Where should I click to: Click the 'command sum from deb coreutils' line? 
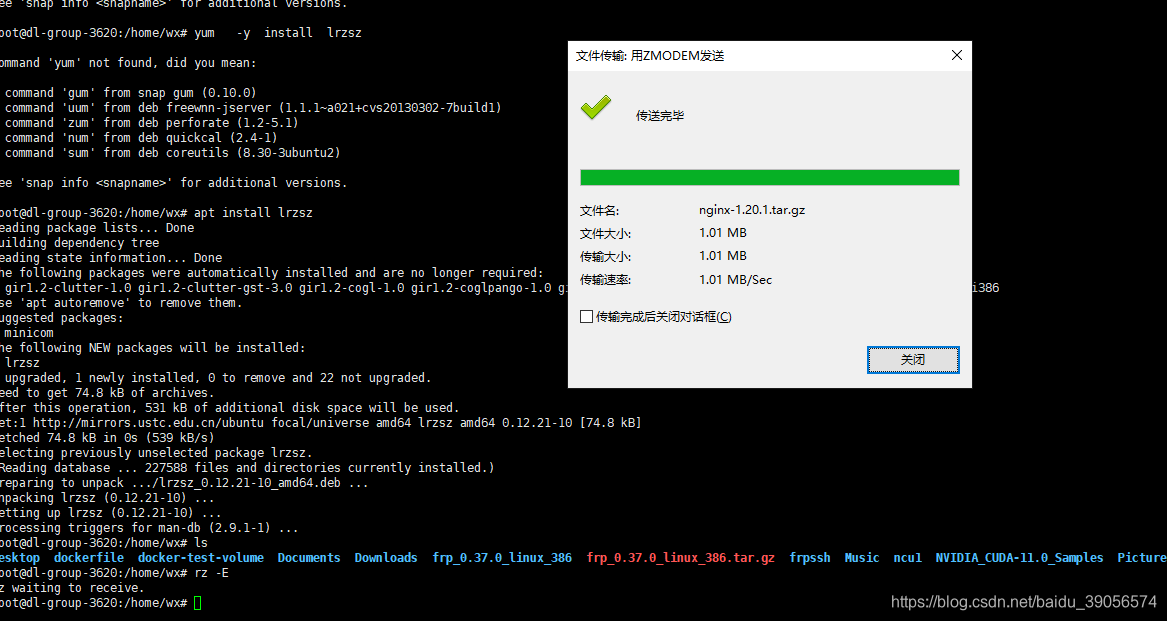[172, 153]
